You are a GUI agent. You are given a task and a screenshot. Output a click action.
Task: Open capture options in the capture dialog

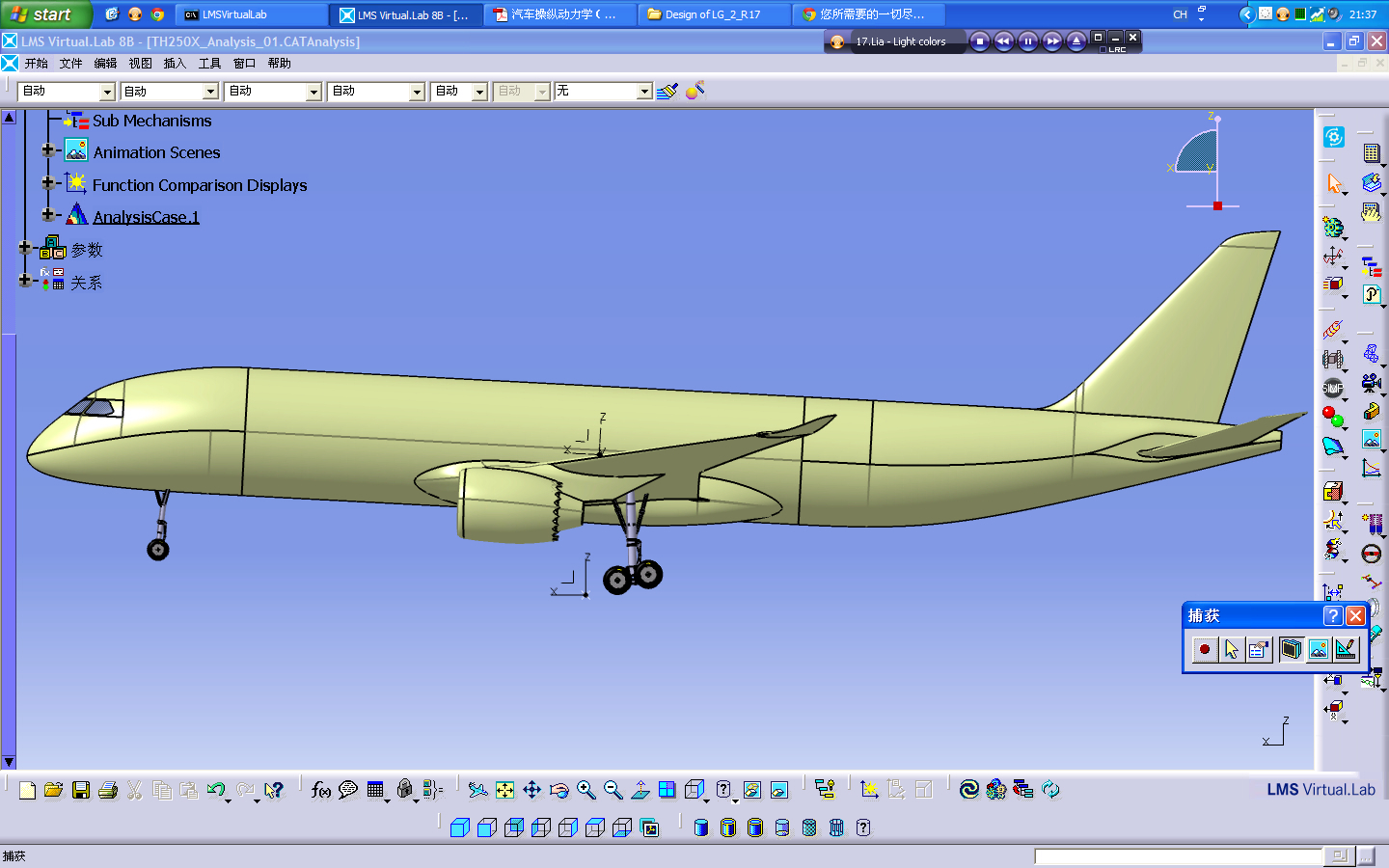(x=1259, y=650)
